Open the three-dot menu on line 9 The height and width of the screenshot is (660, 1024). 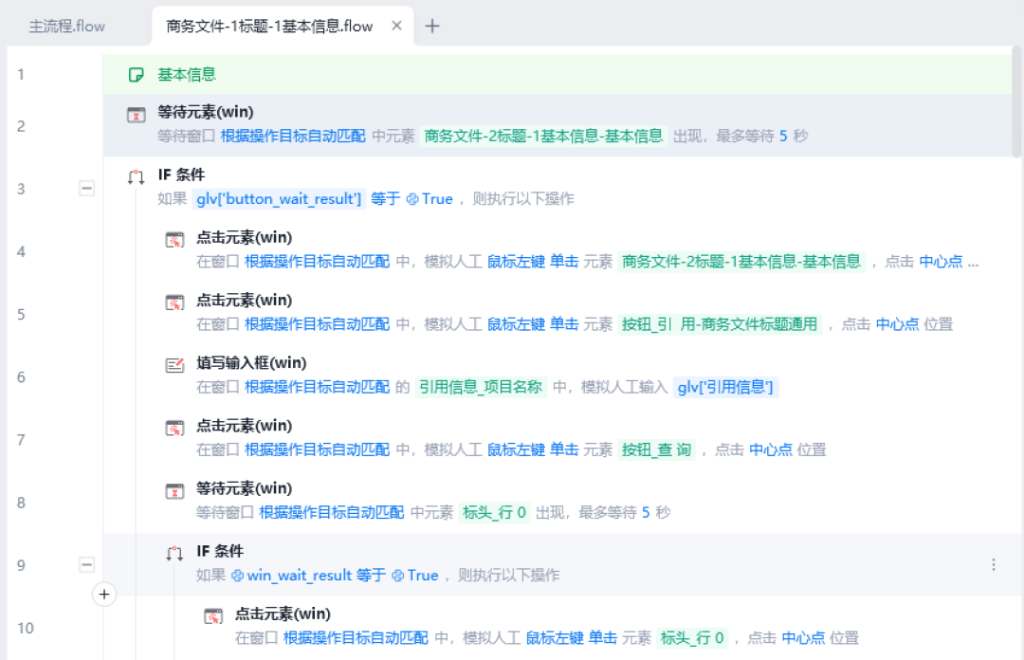(x=993, y=564)
